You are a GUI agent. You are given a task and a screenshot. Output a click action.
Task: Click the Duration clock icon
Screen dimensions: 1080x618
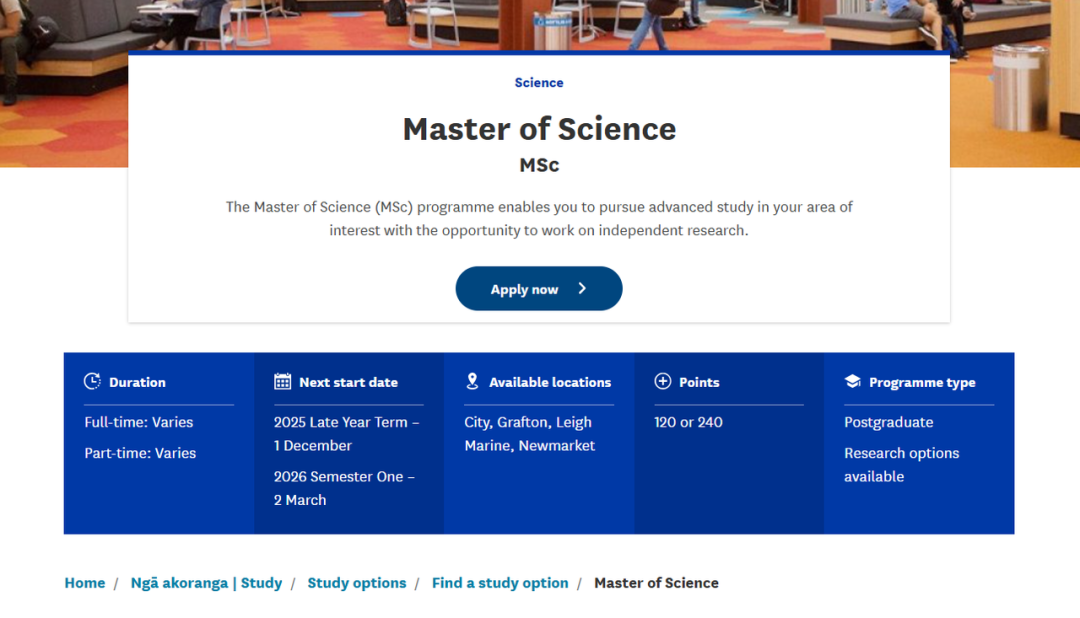[x=92, y=382]
